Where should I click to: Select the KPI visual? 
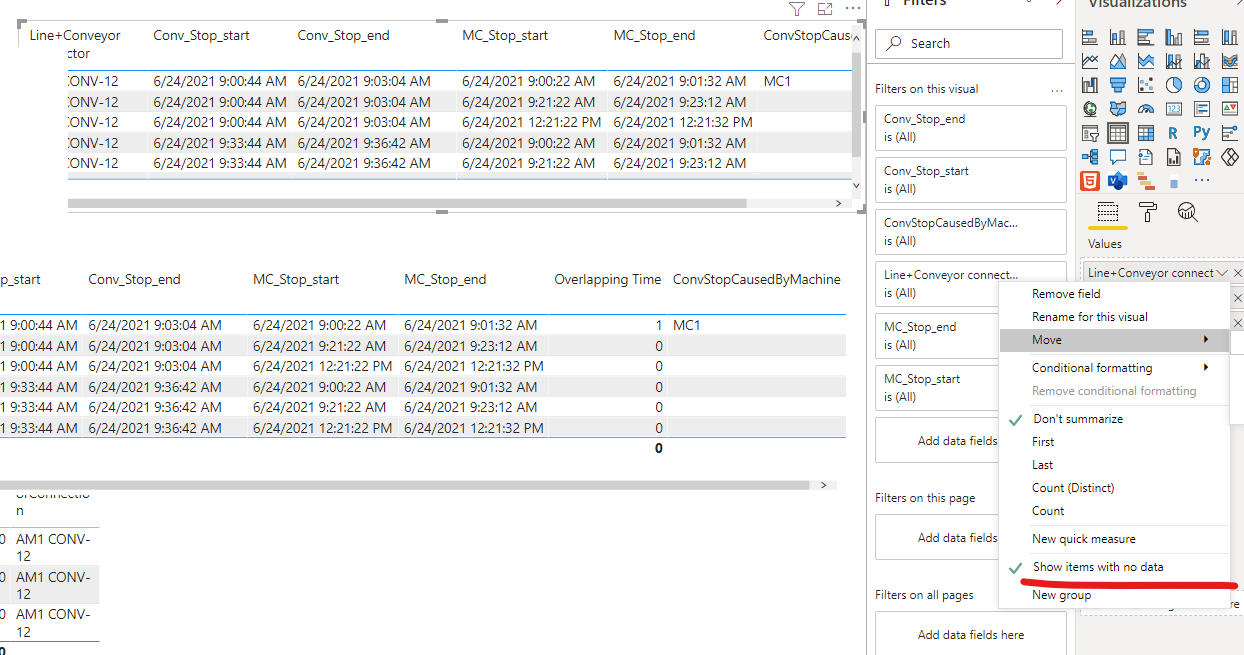click(1230, 109)
